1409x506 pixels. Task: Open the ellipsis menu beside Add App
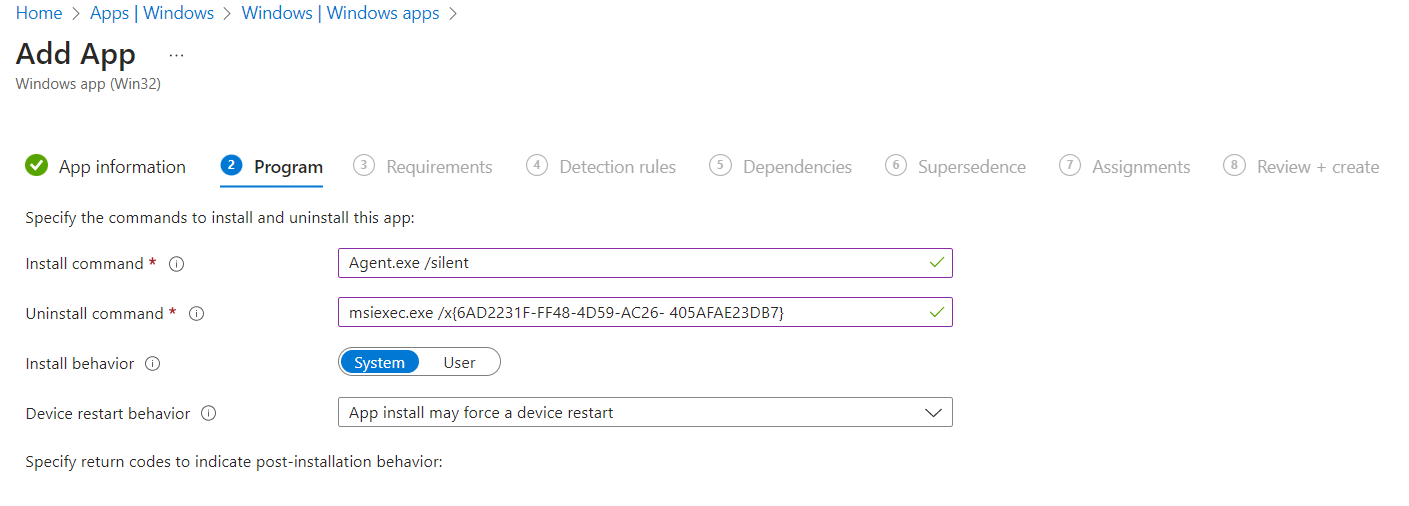(x=177, y=54)
